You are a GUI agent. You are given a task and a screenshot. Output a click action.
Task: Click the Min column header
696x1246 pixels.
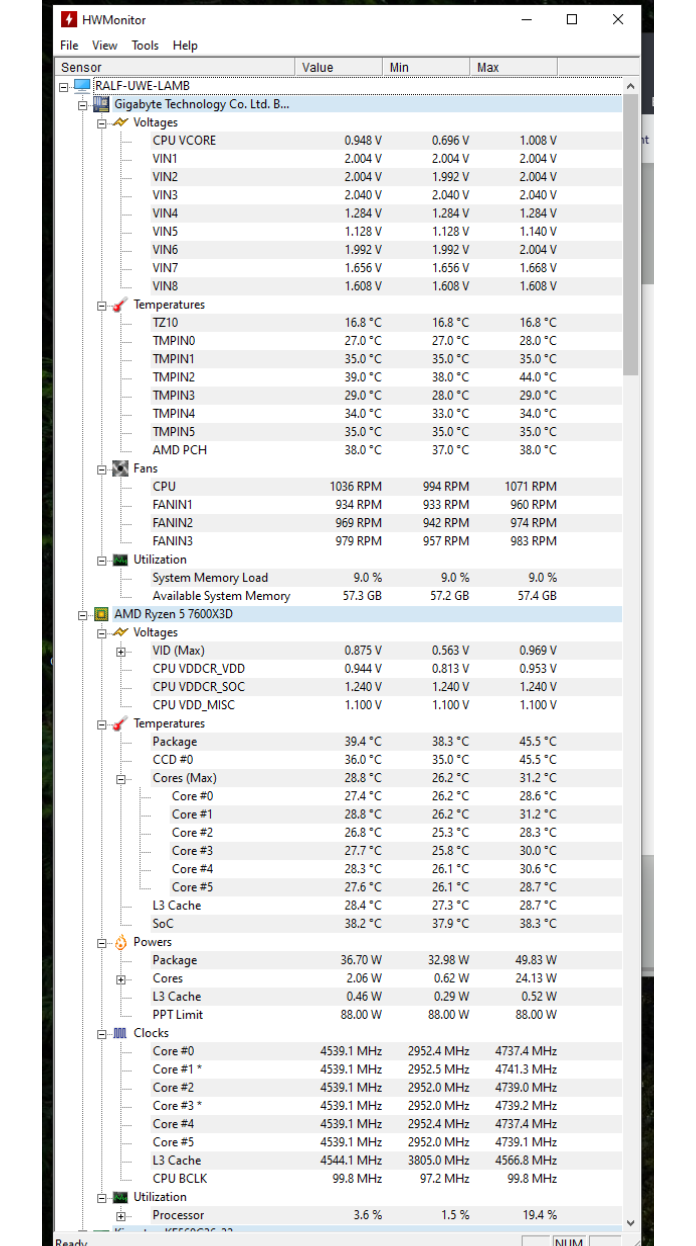pos(427,67)
